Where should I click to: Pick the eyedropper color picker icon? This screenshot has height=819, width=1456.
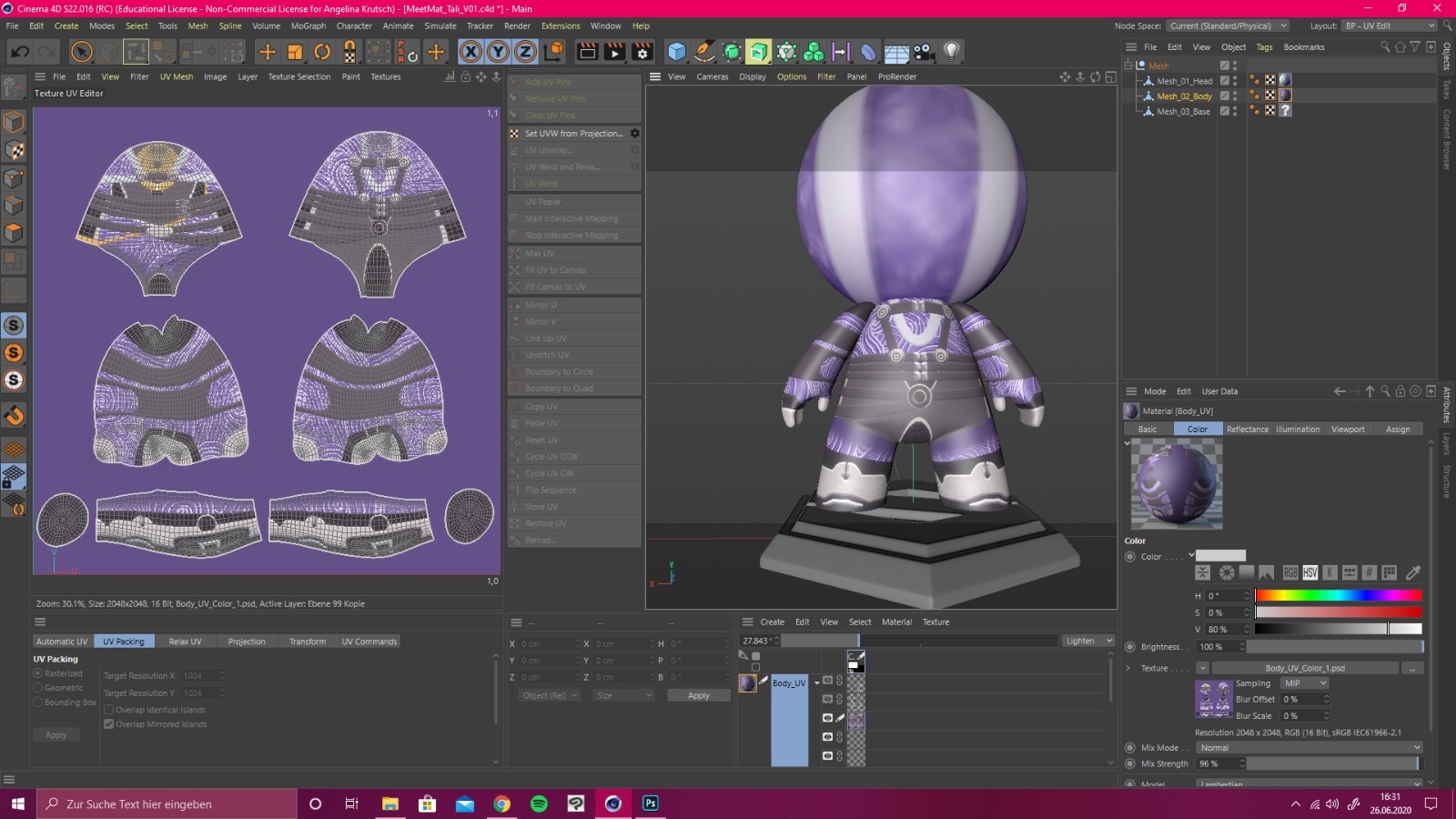[1413, 572]
